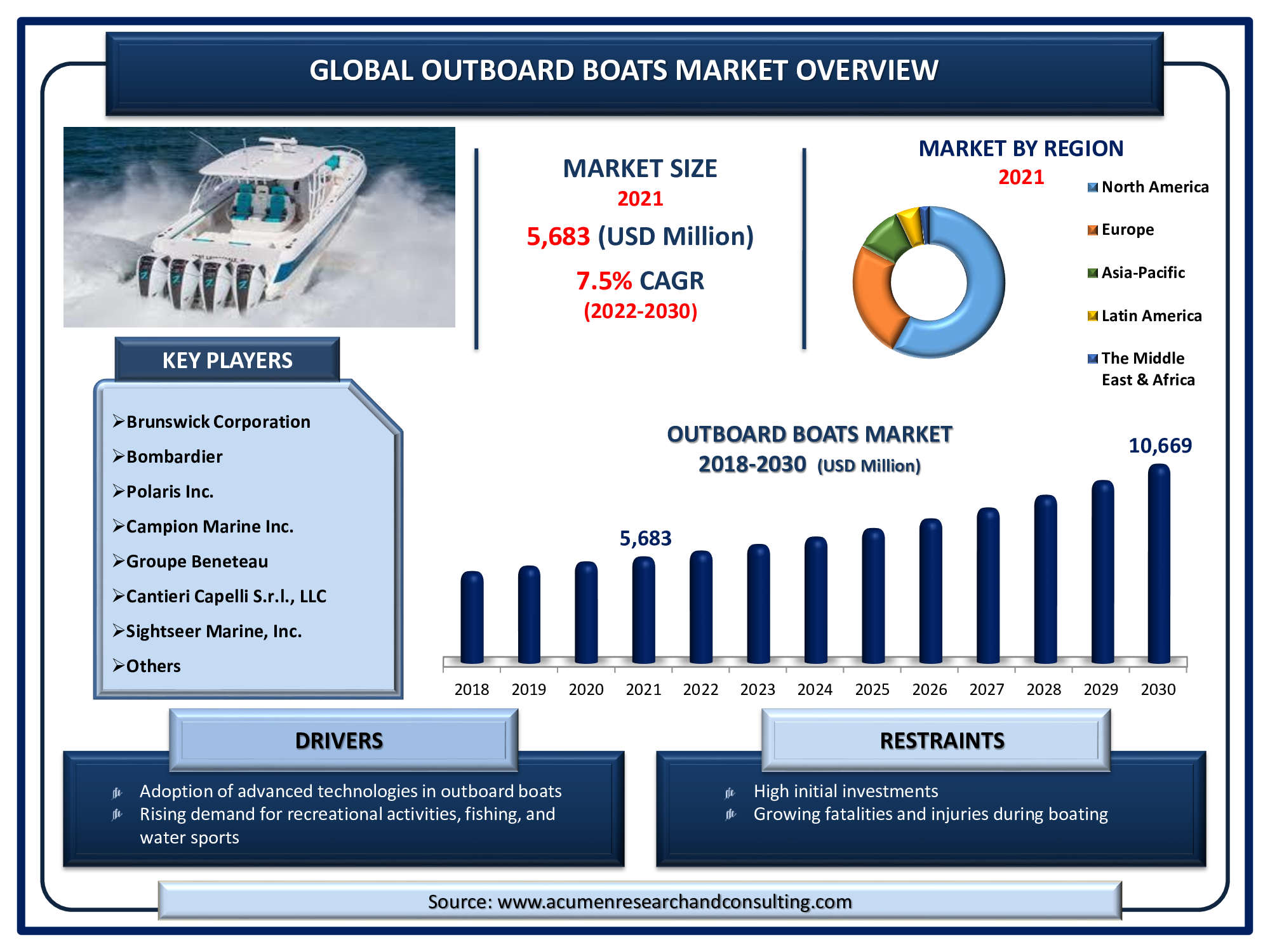Click the 5,683 (USD Million) market size value
This screenshot has width=1270, height=952.
coord(640,236)
